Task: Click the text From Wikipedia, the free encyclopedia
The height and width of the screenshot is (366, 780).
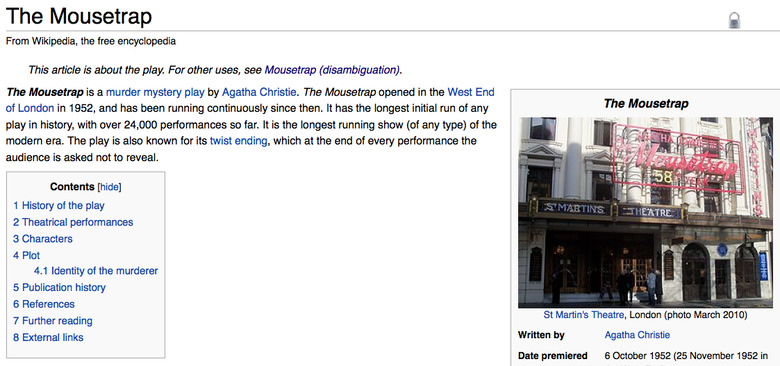Action: tap(91, 41)
